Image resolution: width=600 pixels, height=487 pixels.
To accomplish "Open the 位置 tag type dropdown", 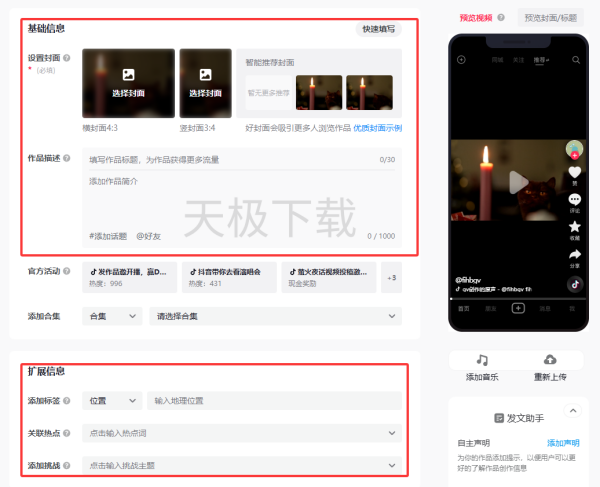I will [111, 401].
